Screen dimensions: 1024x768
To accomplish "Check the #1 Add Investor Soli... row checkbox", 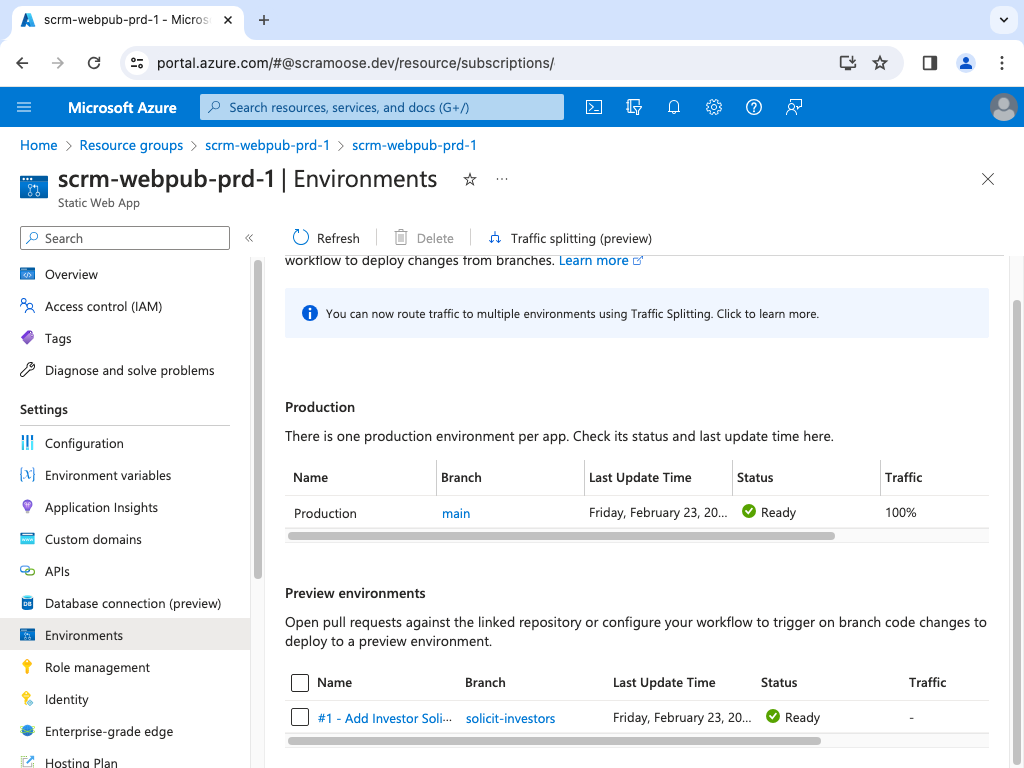I will [x=300, y=717].
